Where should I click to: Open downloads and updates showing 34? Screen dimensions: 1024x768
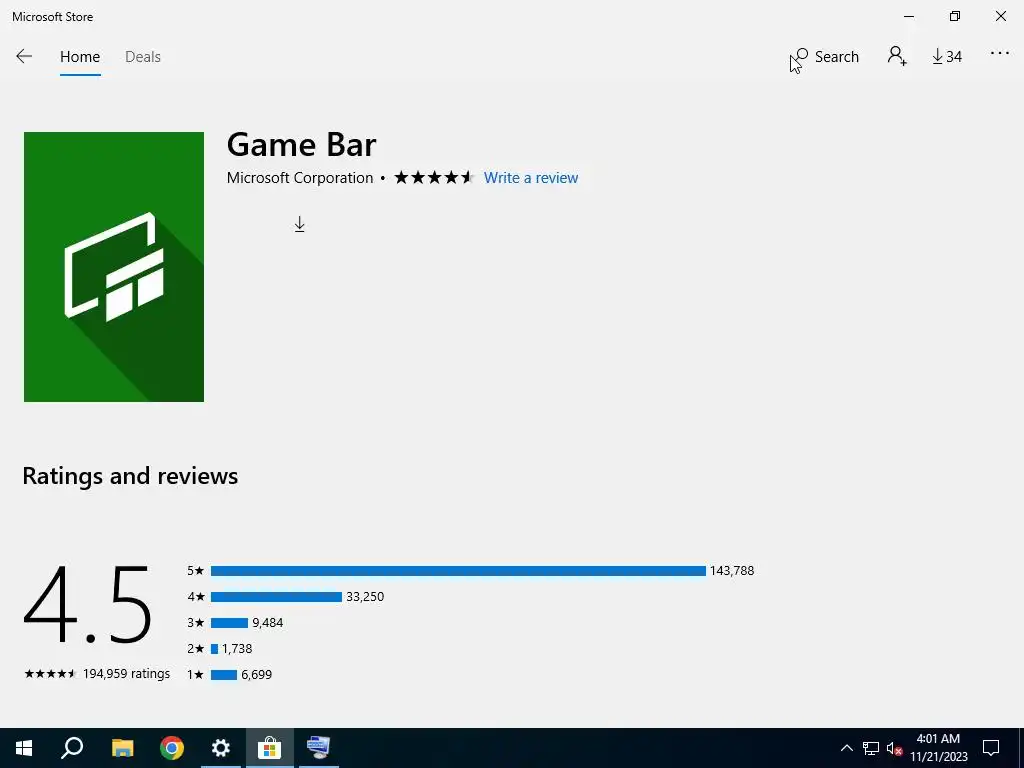947,57
